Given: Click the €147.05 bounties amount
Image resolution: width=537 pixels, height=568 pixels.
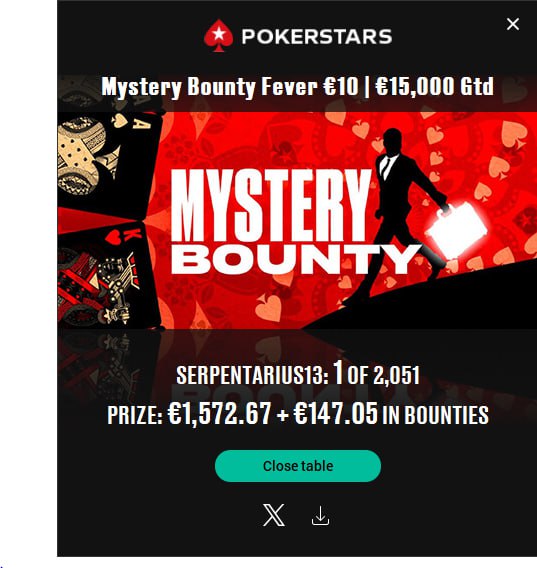Looking at the screenshot, I should pyautogui.click(x=336, y=413).
